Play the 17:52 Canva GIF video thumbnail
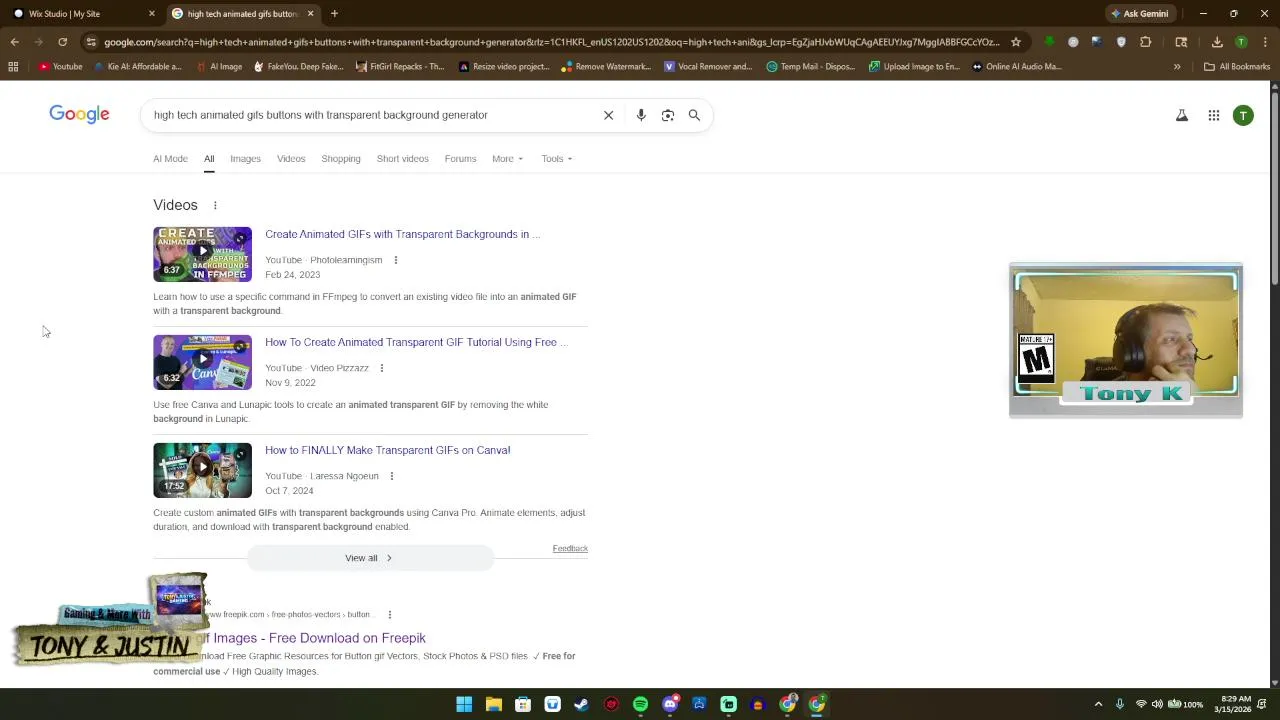Screen dimensions: 1280x720 [x=202, y=470]
